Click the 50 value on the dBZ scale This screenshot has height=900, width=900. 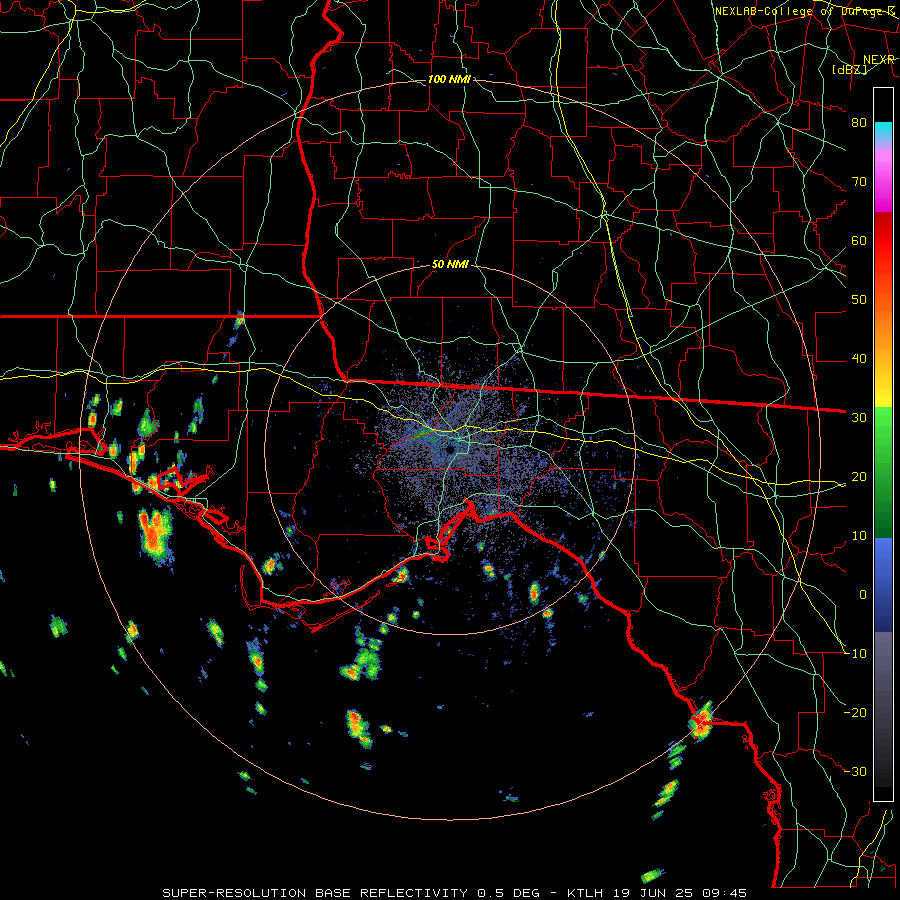(x=859, y=300)
